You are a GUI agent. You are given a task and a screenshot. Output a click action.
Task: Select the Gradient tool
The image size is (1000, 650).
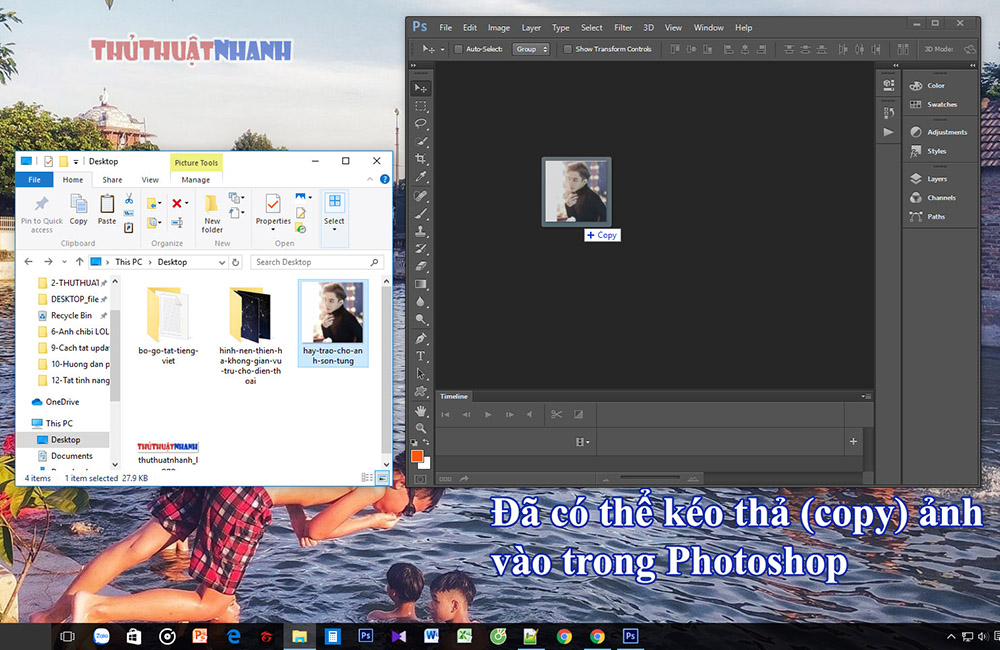[x=421, y=284]
